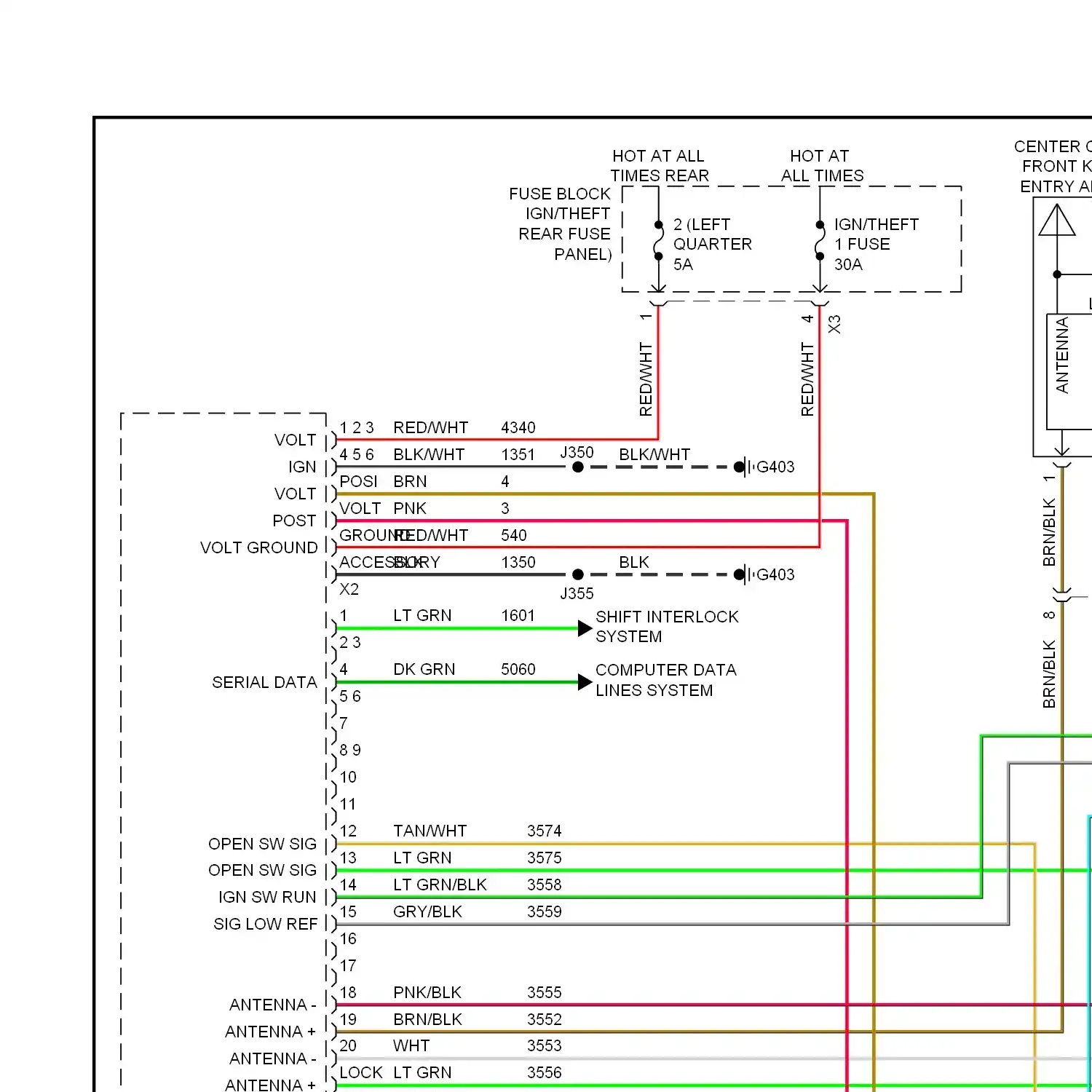Click the 'COMPUTER DATA LINES SYSTEM' label

pos(666,680)
